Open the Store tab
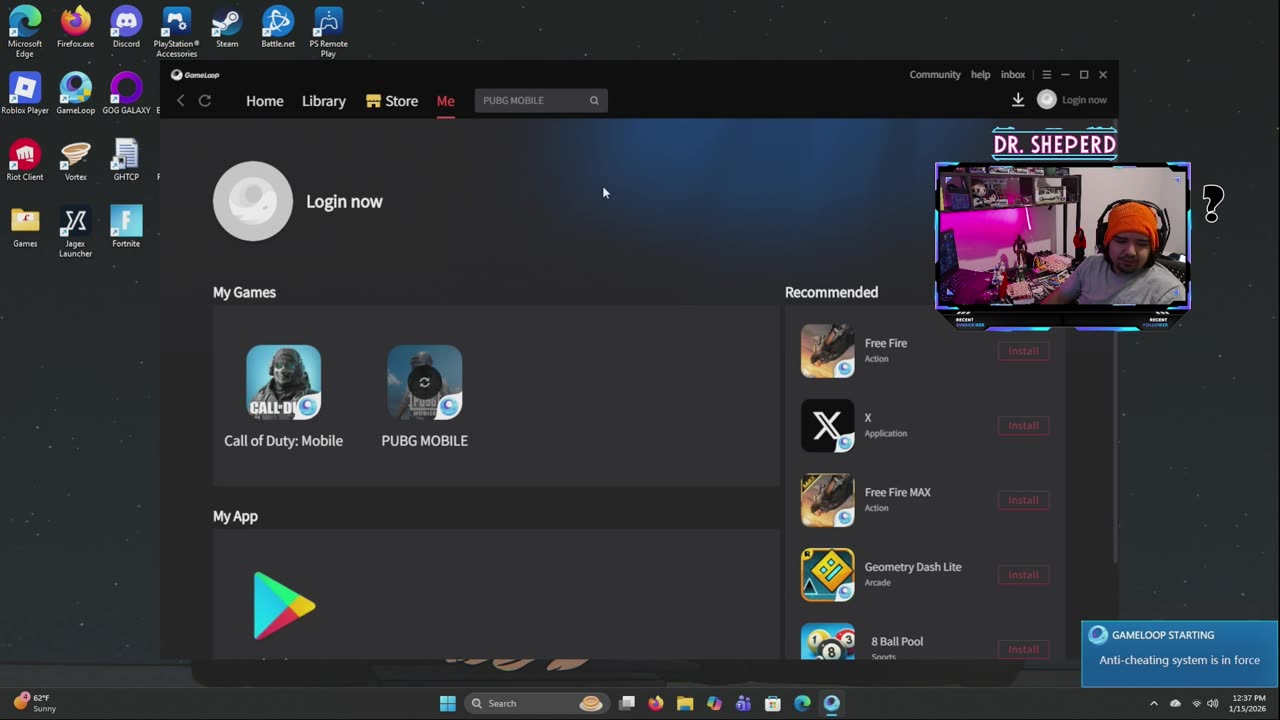 [x=392, y=101]
